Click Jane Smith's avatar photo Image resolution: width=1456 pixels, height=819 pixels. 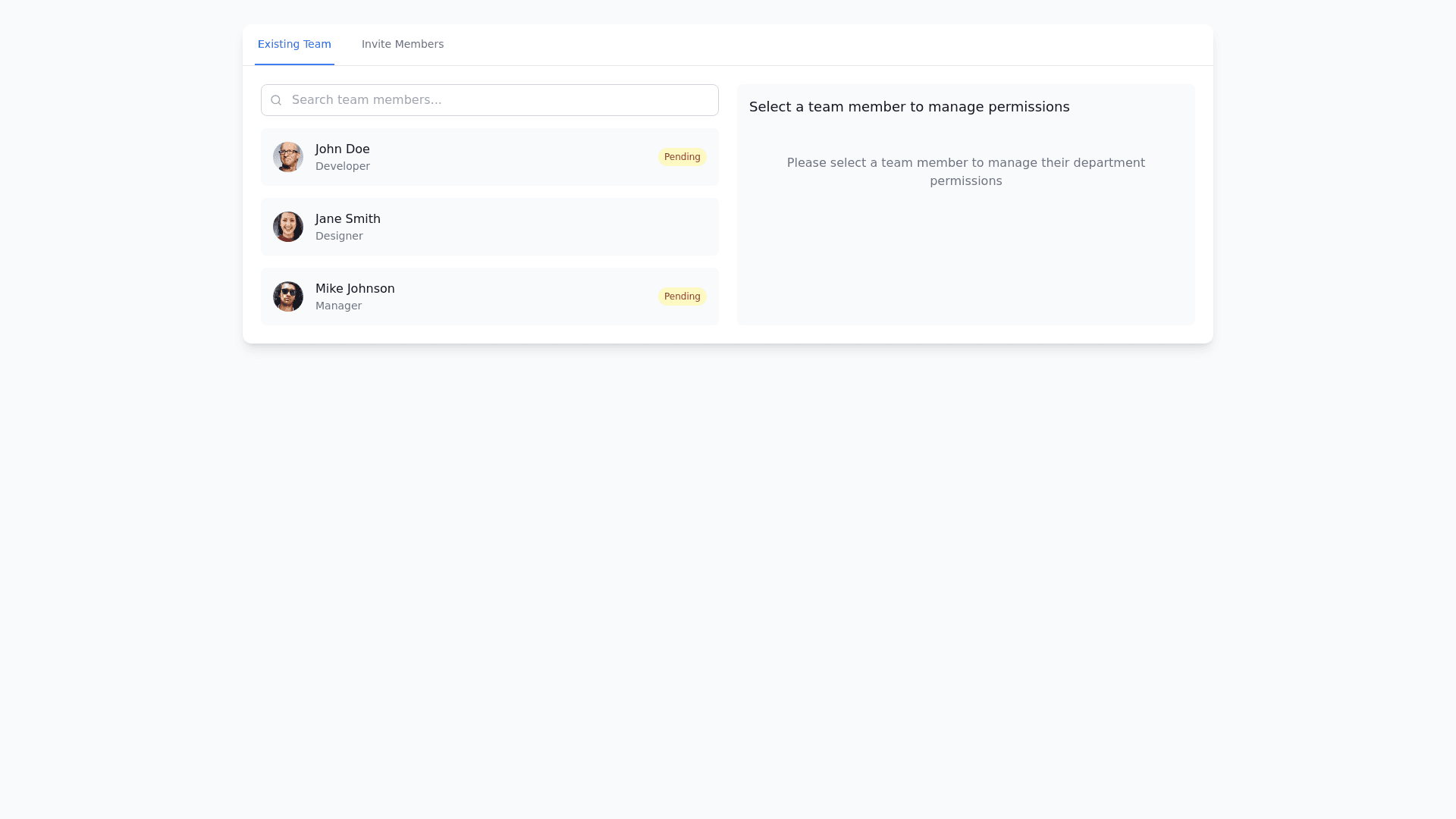(288, 227)
